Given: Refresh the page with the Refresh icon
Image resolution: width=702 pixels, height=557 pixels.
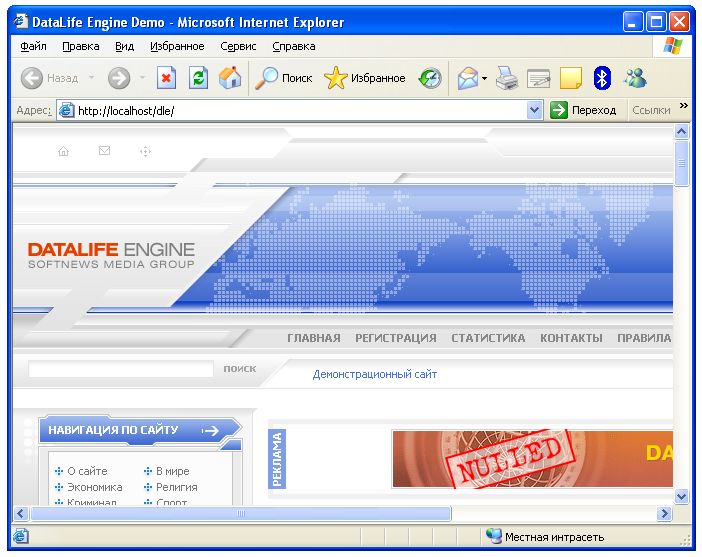Looking at the screenshot, I should point(198,78).
